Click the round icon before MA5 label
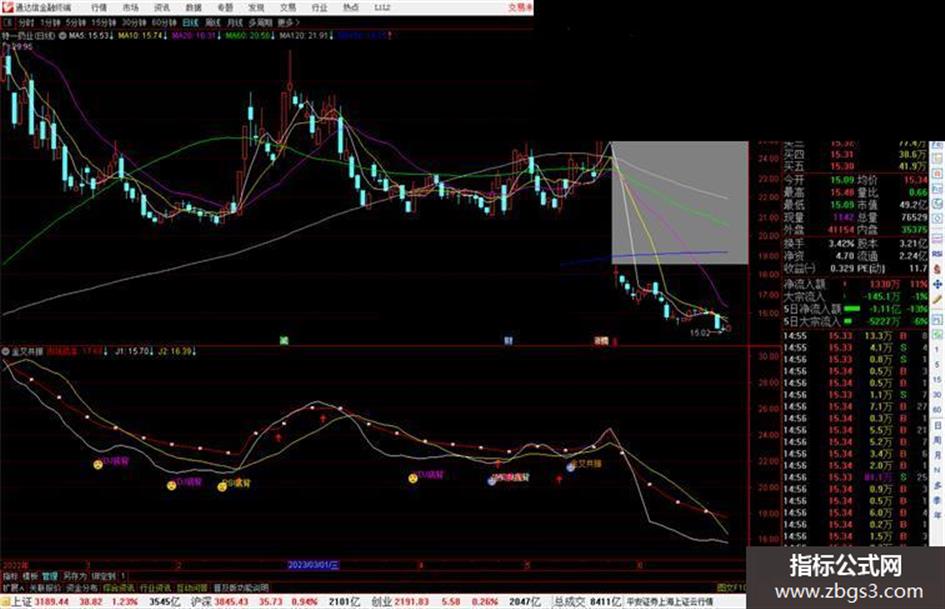The width and height of the screenshot is (945, 609). point(62,36)
